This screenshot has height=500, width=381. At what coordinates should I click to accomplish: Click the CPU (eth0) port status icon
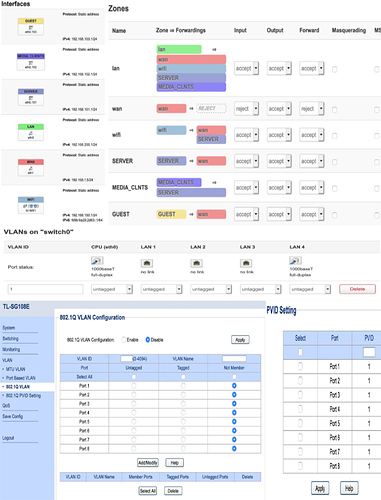[x=97, y=261]
